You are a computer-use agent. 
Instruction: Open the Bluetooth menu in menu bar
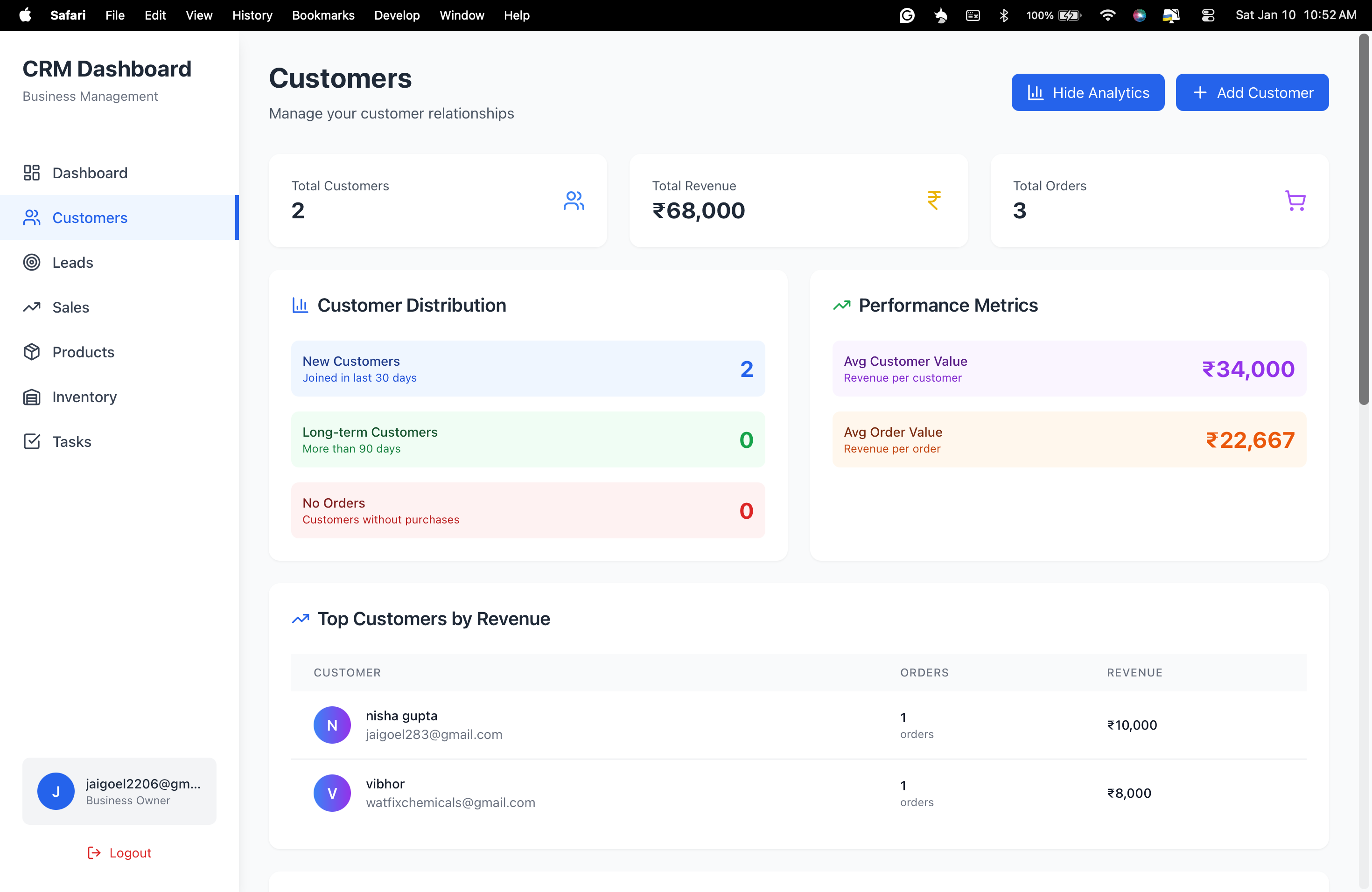[1004, 15]
